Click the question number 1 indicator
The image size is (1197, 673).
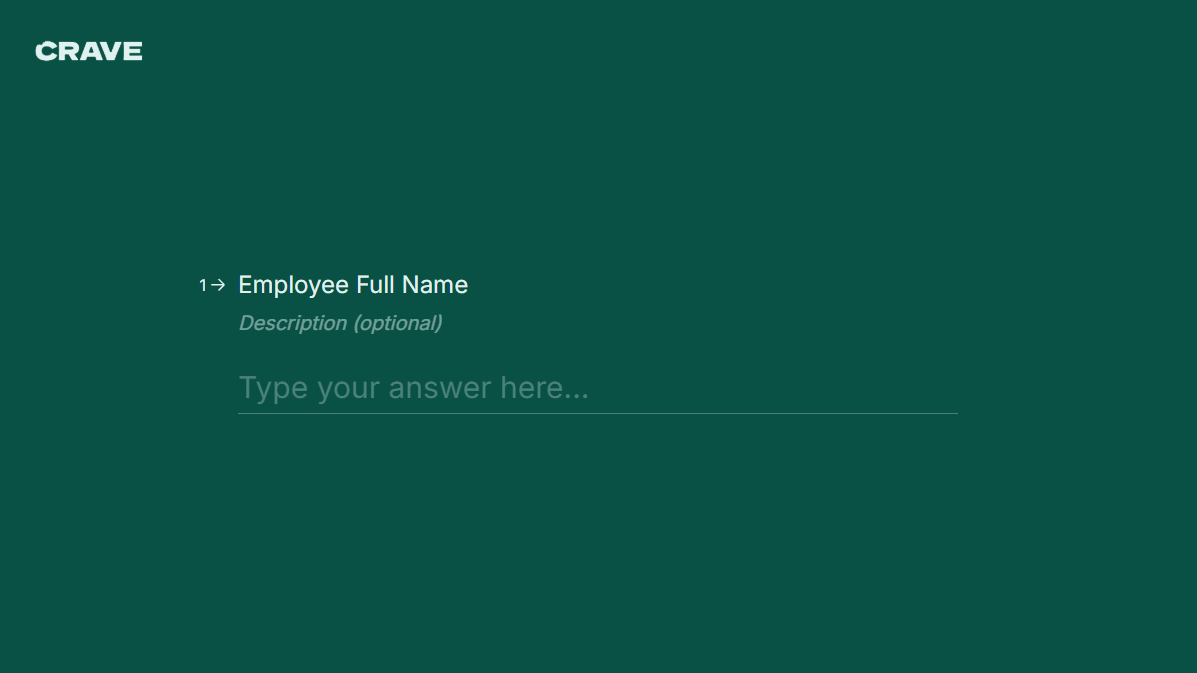point(203,284)
